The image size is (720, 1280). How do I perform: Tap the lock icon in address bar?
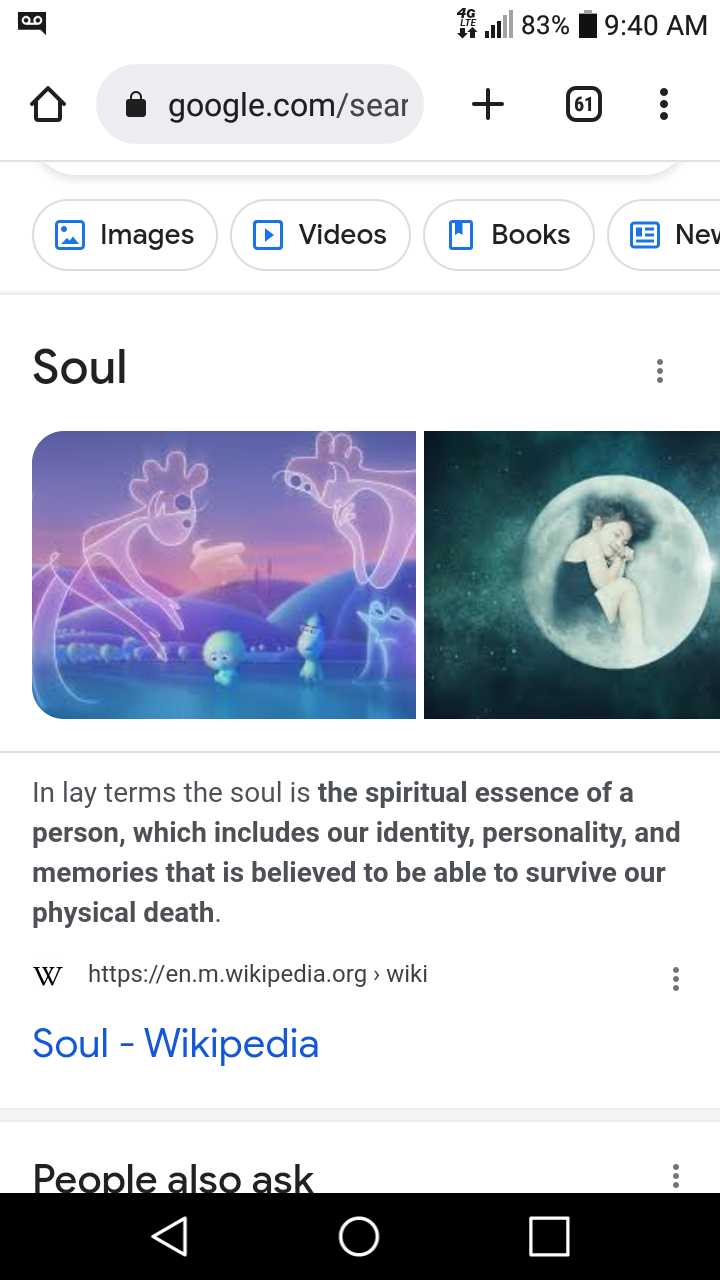(136, 105)
